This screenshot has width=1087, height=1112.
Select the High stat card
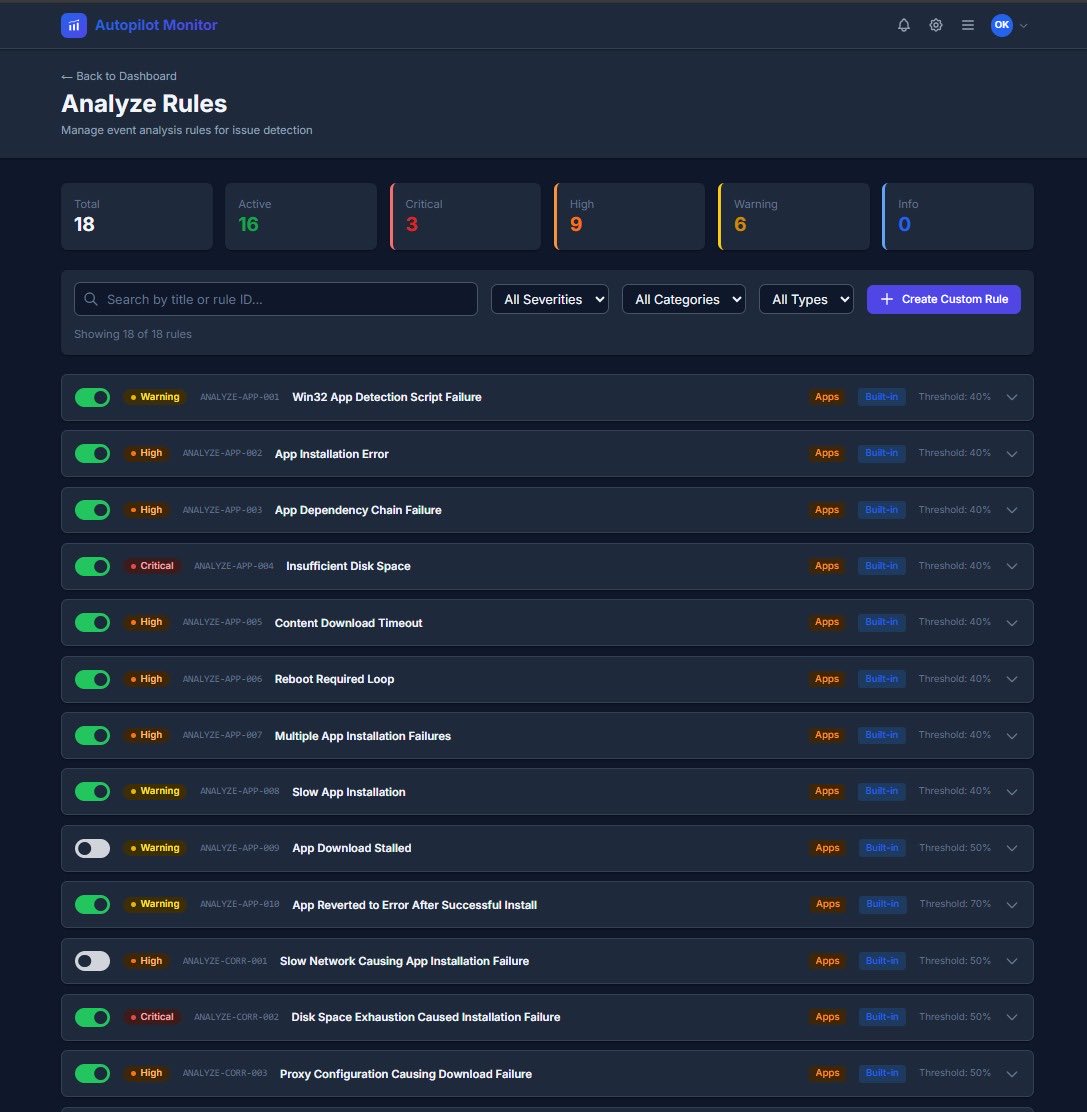[630, 216]
